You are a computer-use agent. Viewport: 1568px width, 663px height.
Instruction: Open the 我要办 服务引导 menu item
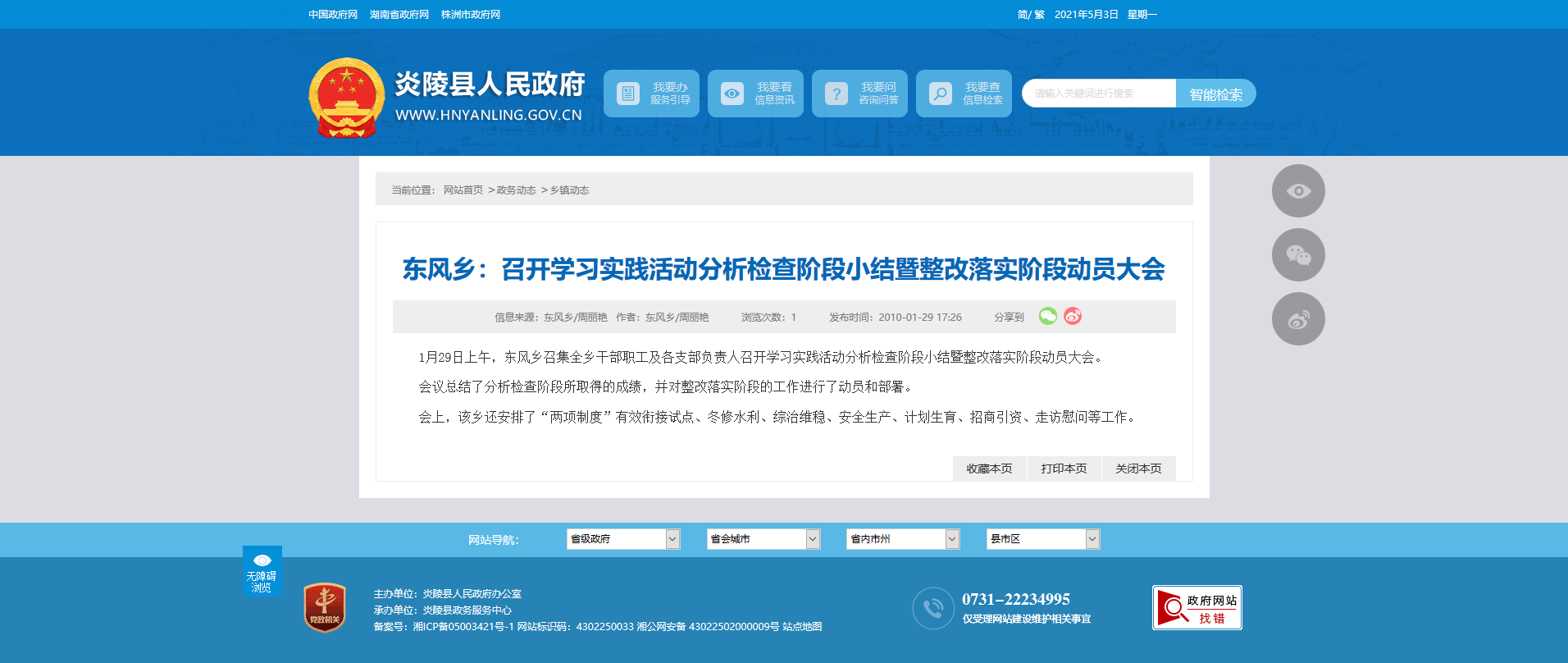click(x=651, y=94)
